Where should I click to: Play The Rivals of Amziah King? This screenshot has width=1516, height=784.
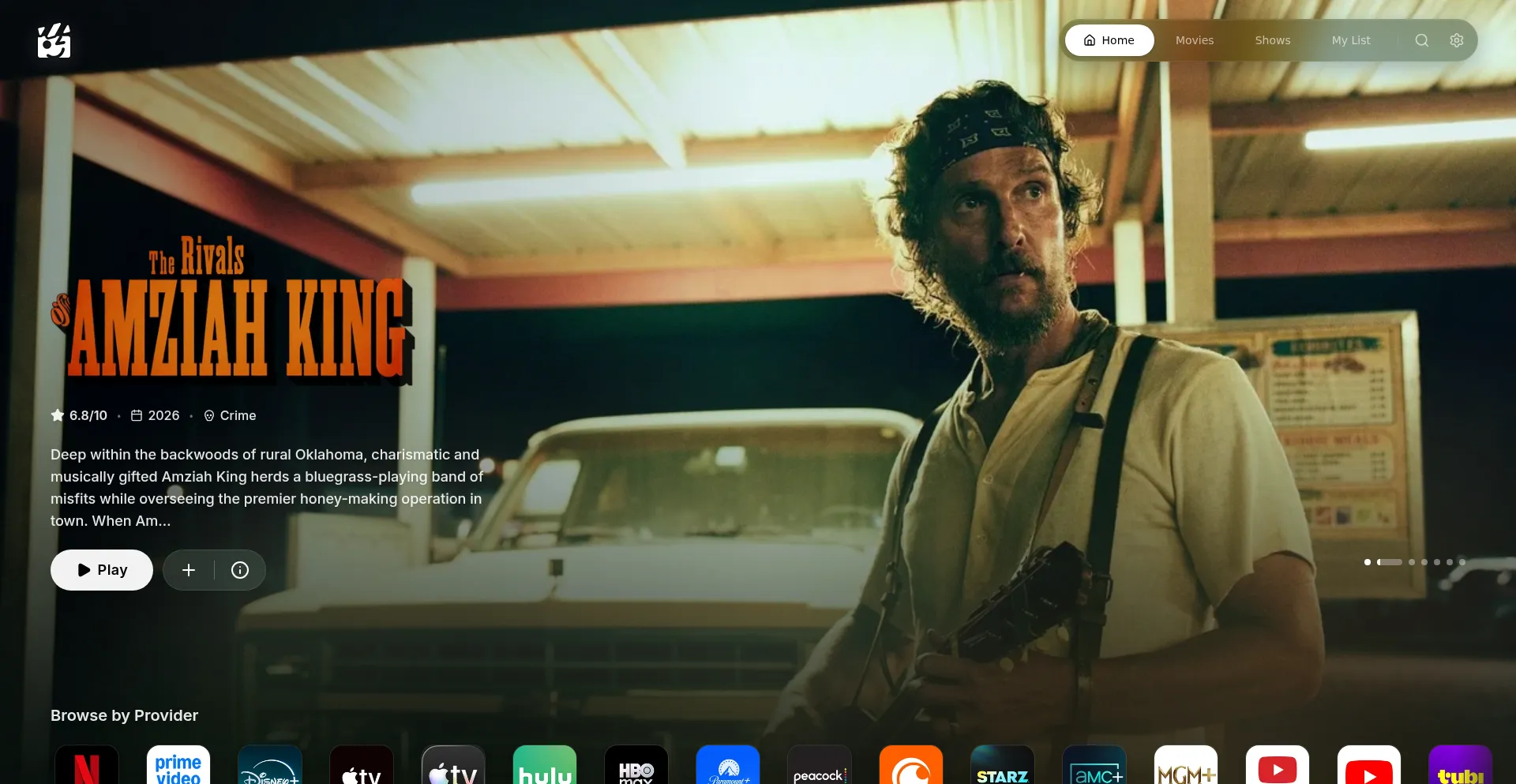coord(102,570)
